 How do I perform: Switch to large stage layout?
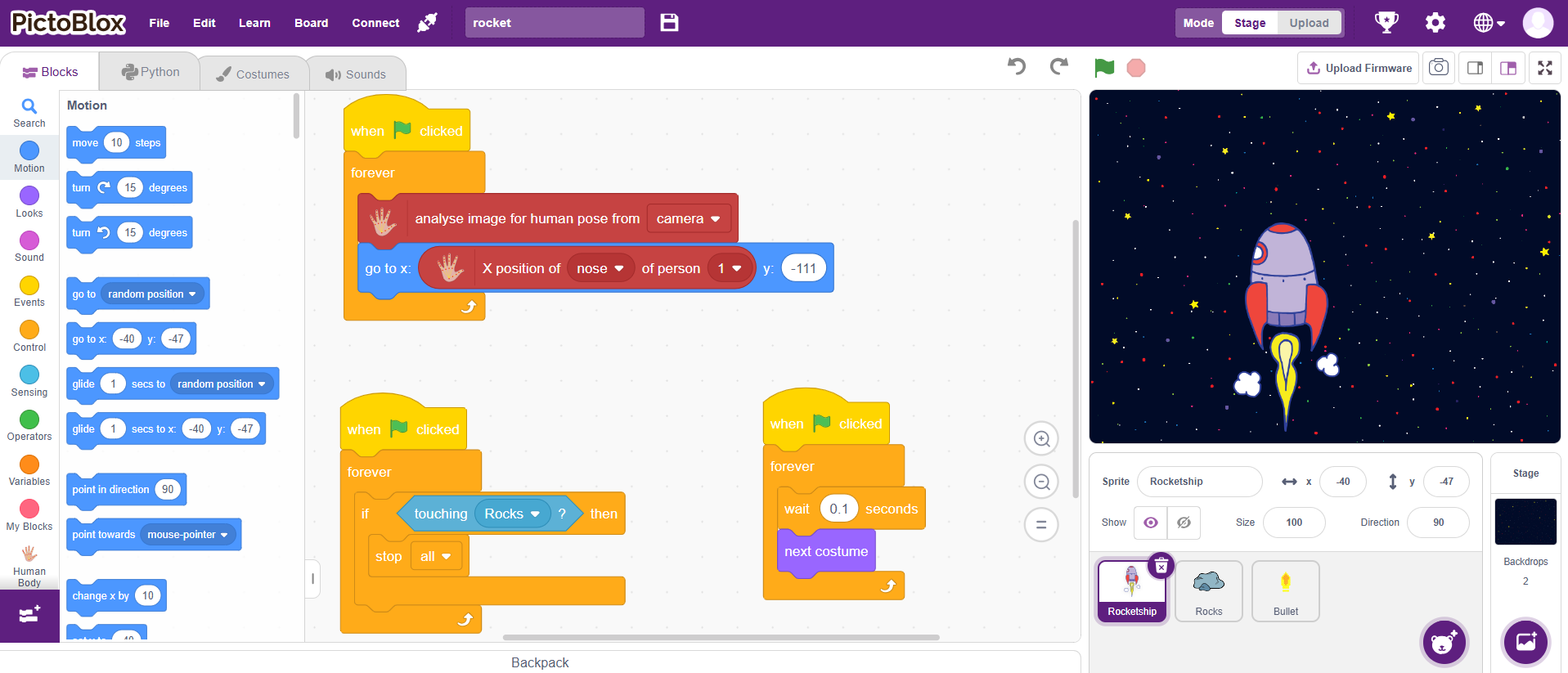coord(1508,68)
